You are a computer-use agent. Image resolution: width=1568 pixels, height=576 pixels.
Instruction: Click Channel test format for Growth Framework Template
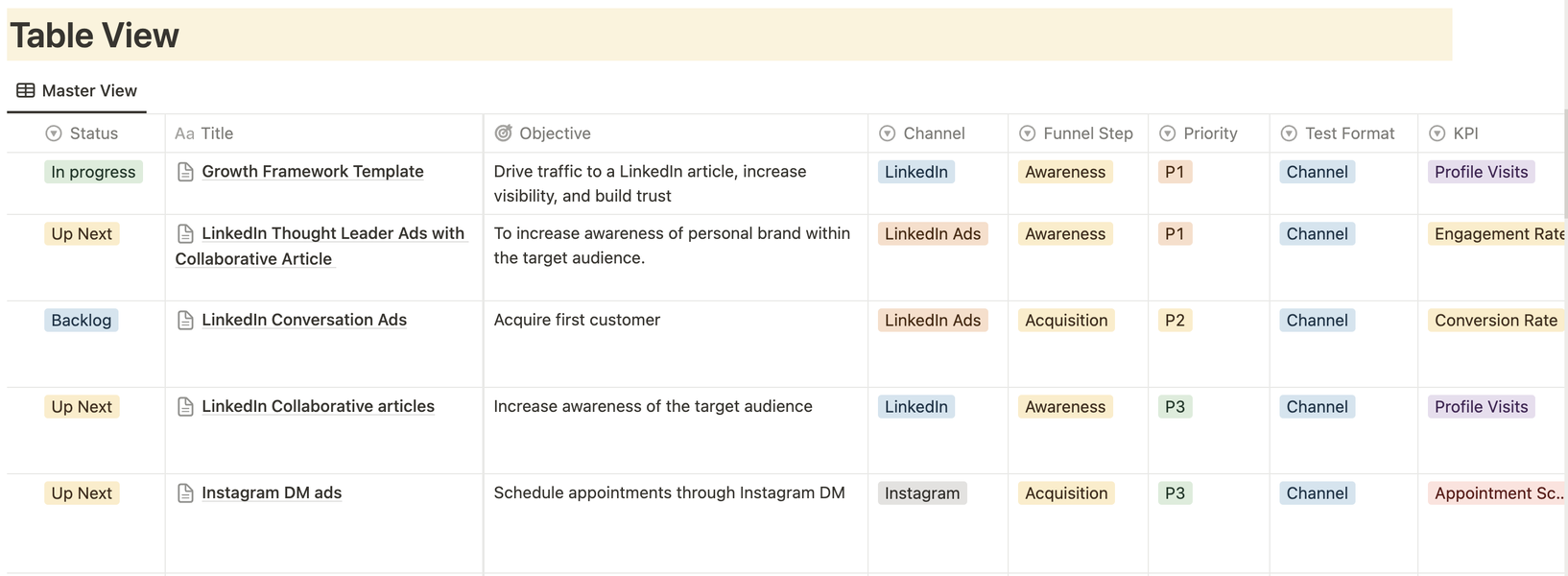click(x=1317, y=172)
